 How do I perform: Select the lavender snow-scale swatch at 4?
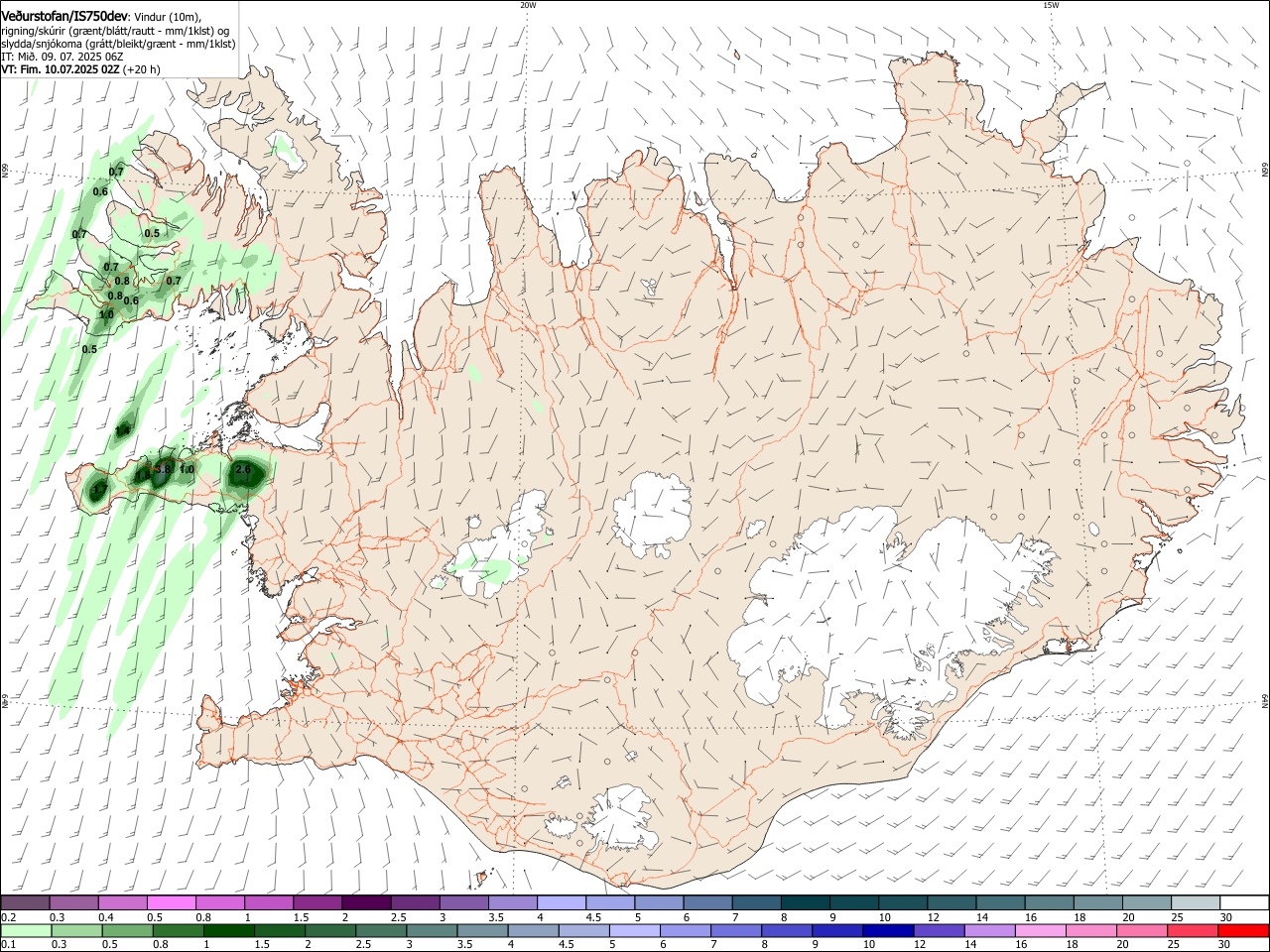pos(560,902)
